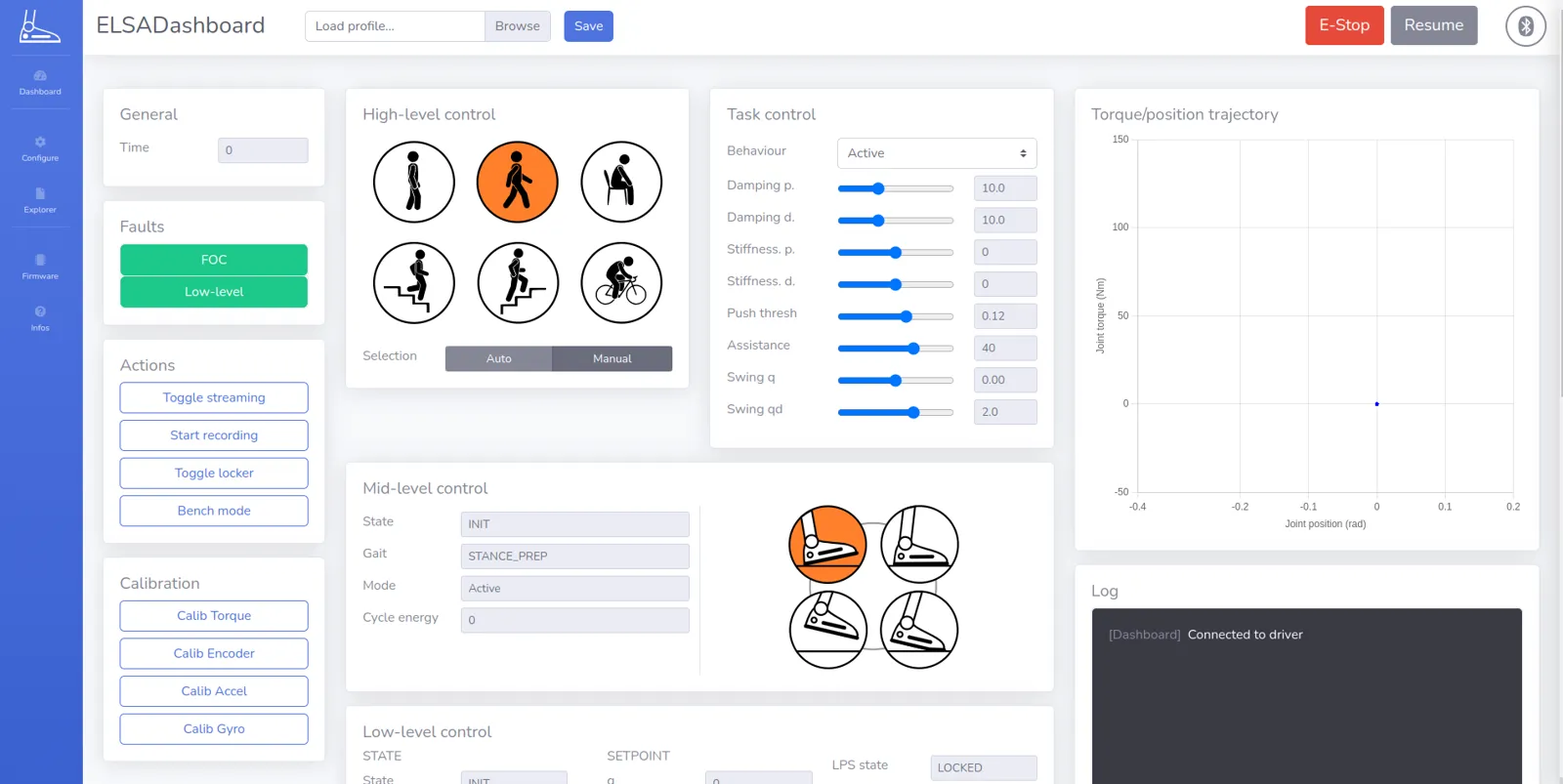Browse for a profile file
The height and width of the screenshot is (784, 1563).
pyautogui.click(x=517, y=26)
